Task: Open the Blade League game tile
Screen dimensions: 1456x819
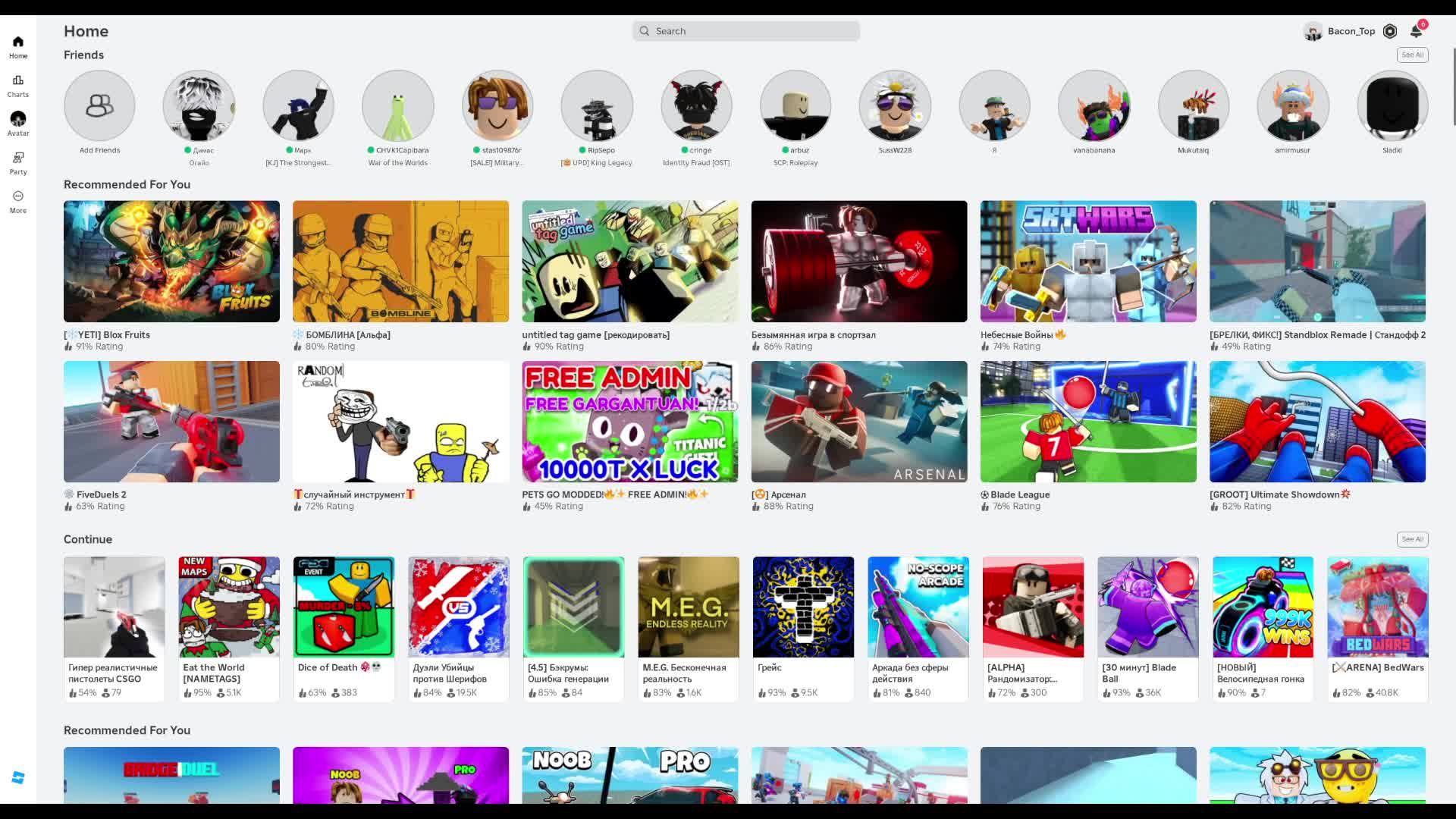Action: click(x=1088, y=422)
